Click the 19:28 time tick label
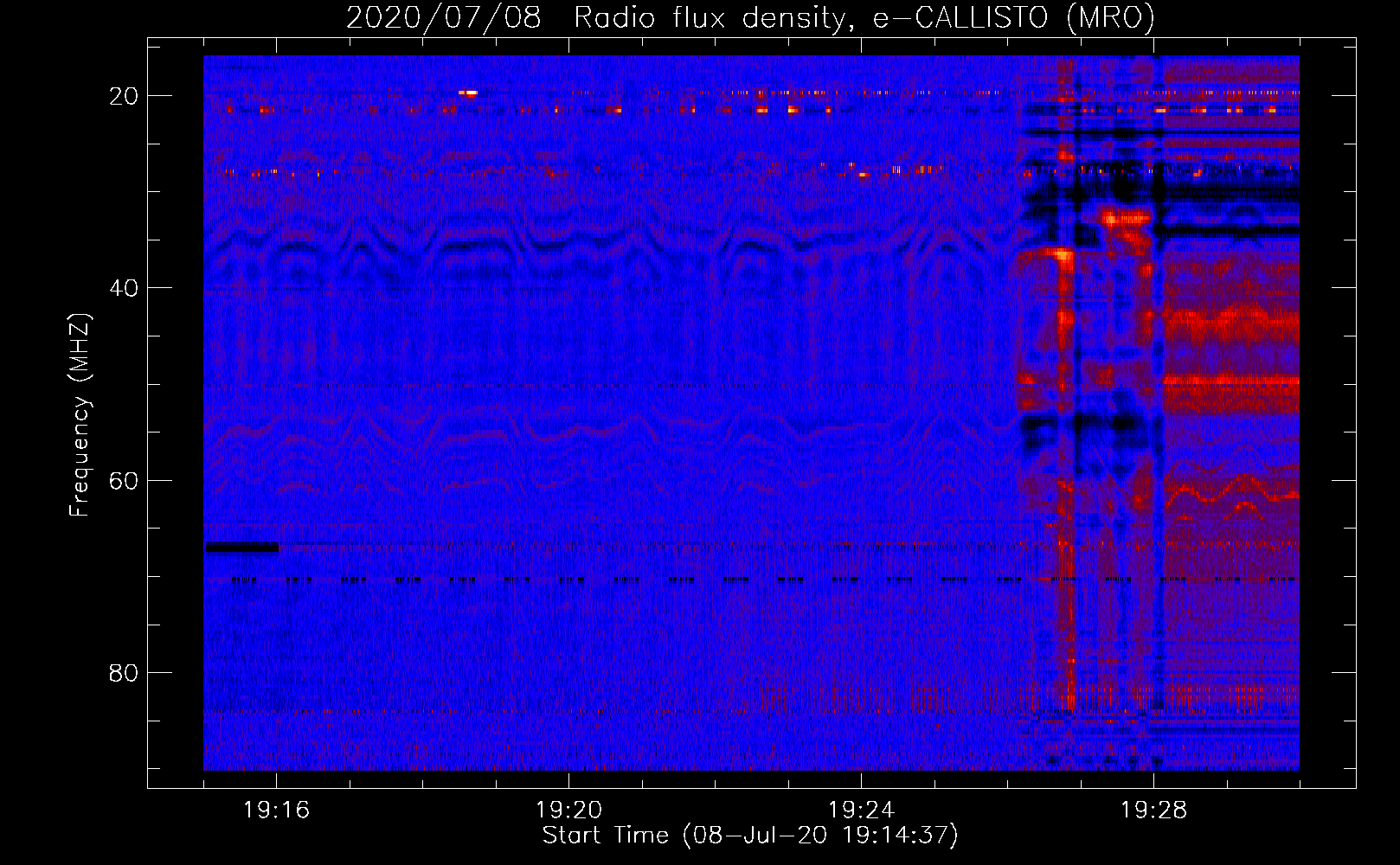 1153,811
